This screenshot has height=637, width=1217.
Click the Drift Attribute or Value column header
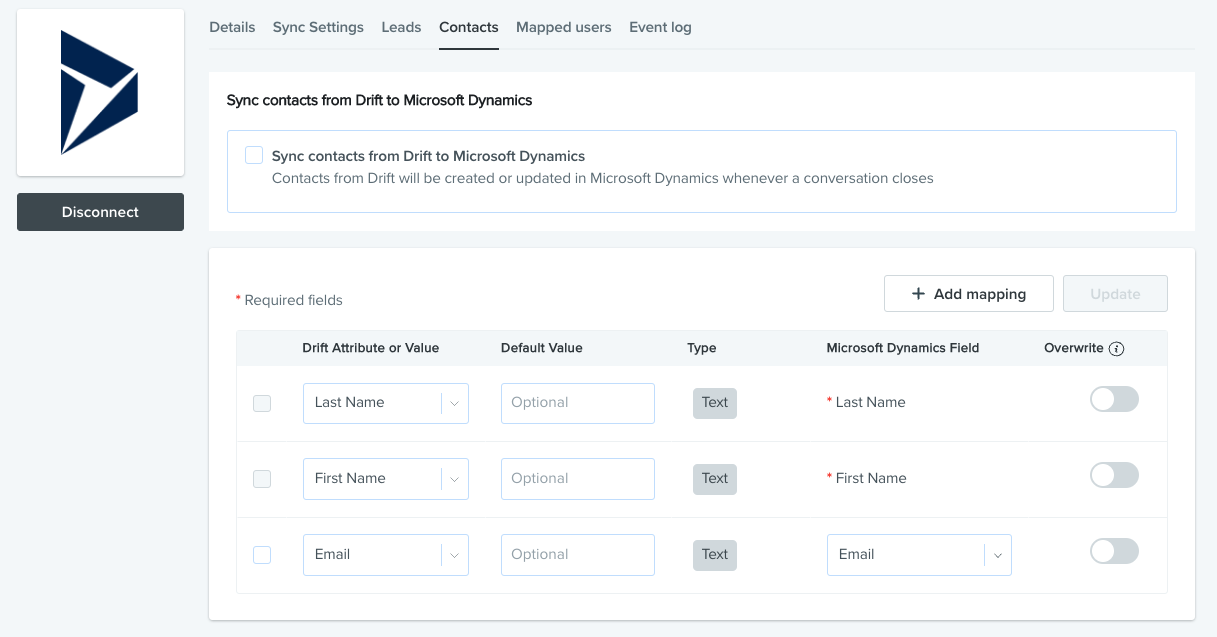371,349
